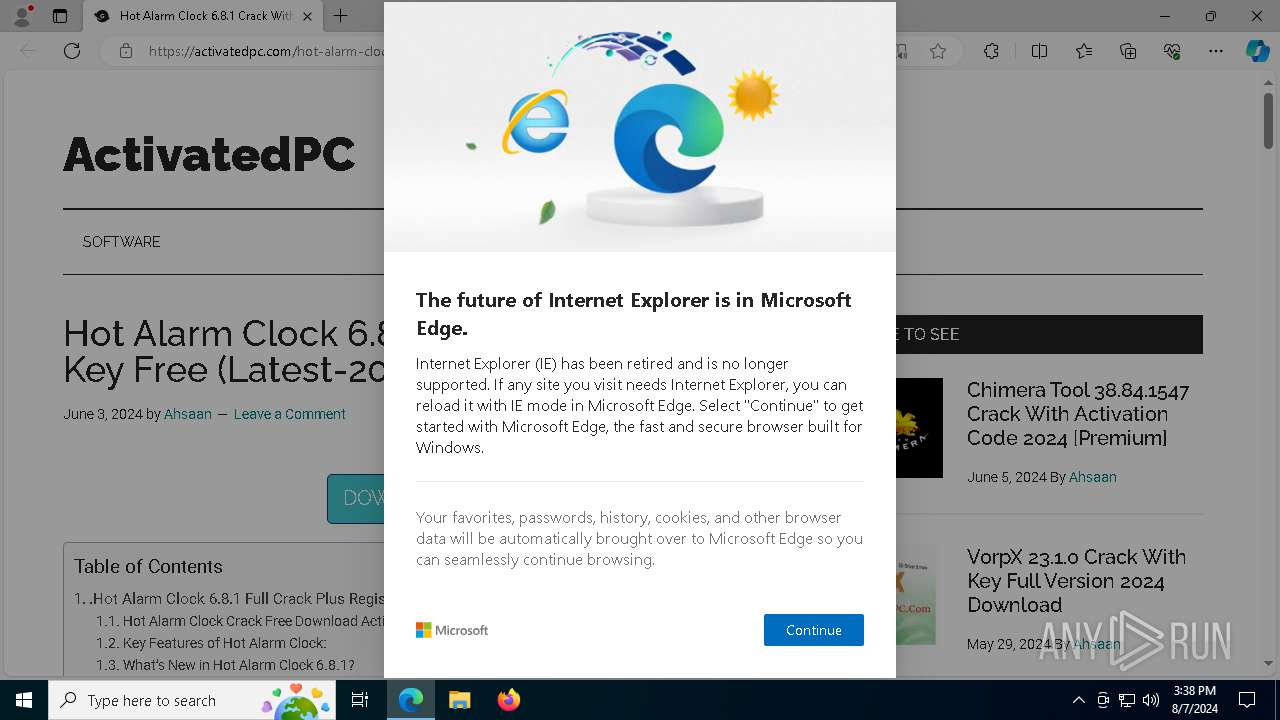This screenshot has width=1280, height=720.
Task: View site information lock icon
Action: click(125, 51)
